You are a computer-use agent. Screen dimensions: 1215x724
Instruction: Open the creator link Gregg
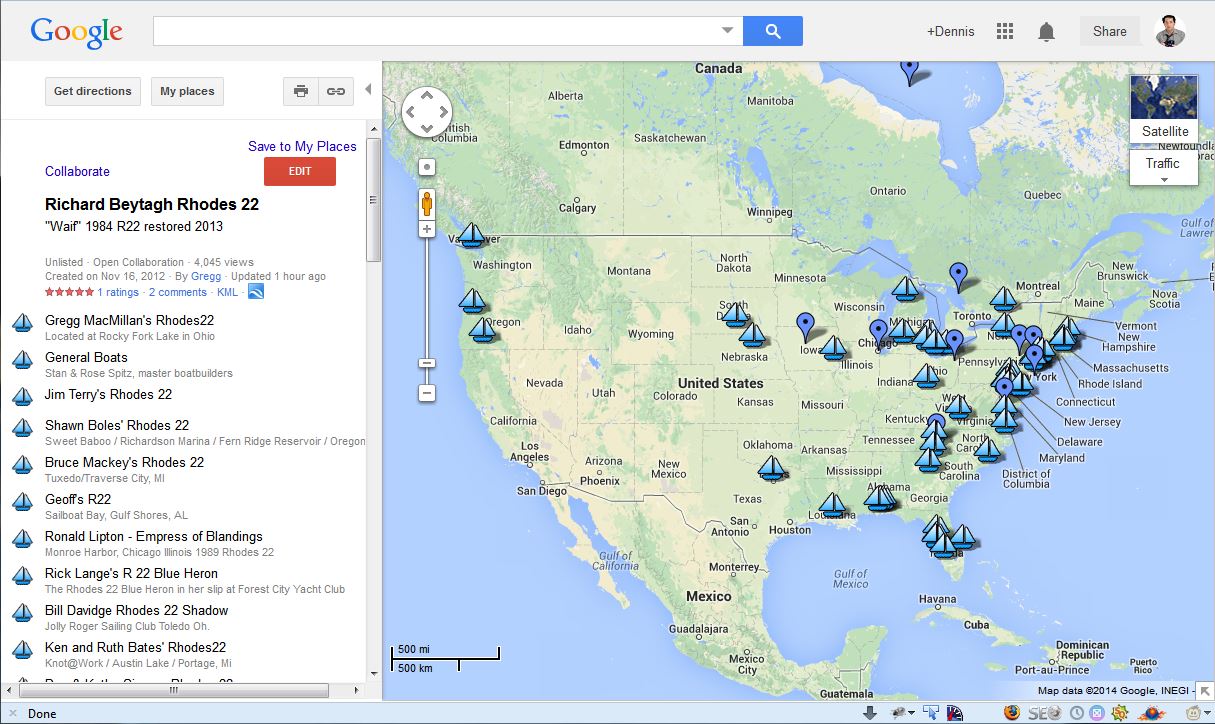206,276
